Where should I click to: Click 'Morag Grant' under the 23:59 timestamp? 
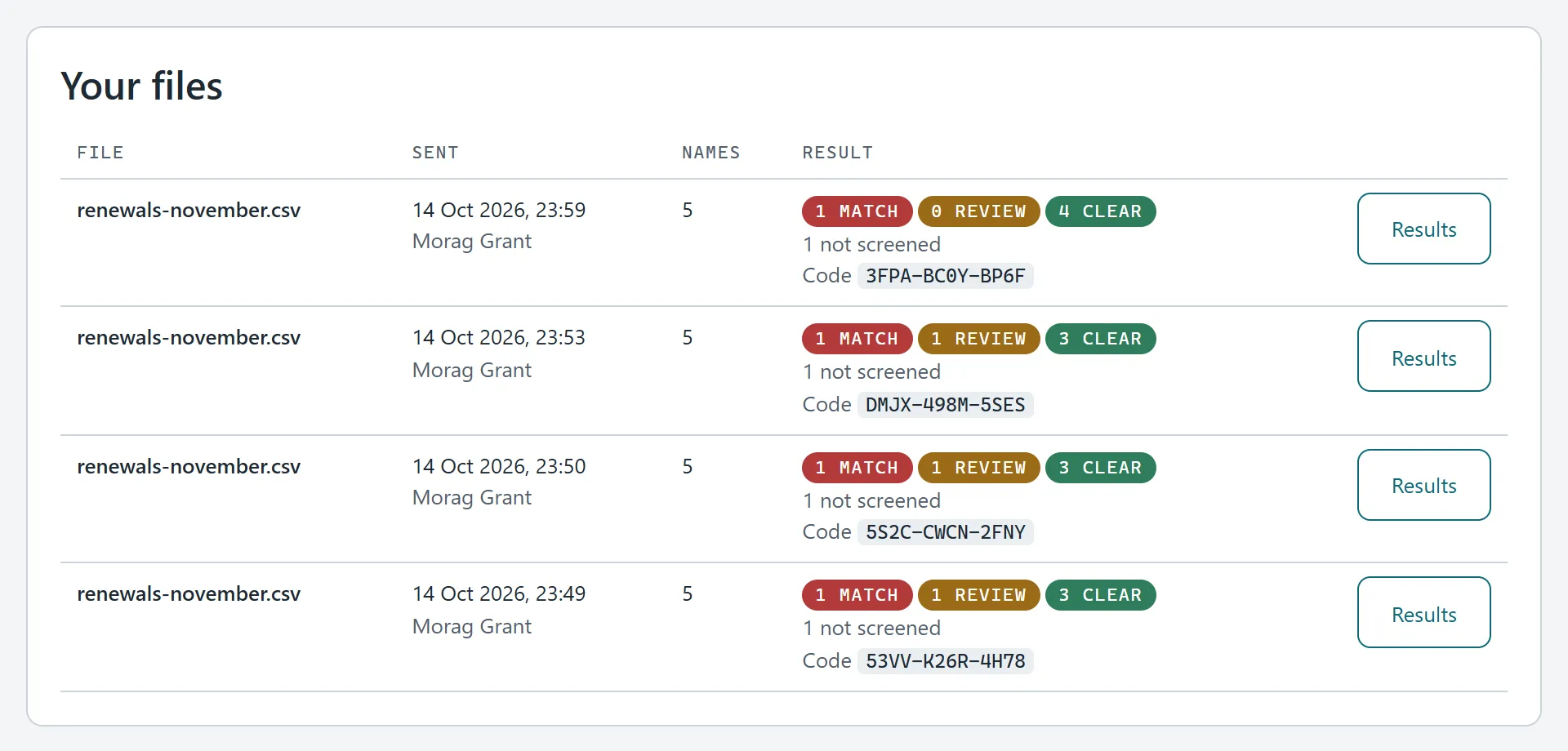point(472,242)
